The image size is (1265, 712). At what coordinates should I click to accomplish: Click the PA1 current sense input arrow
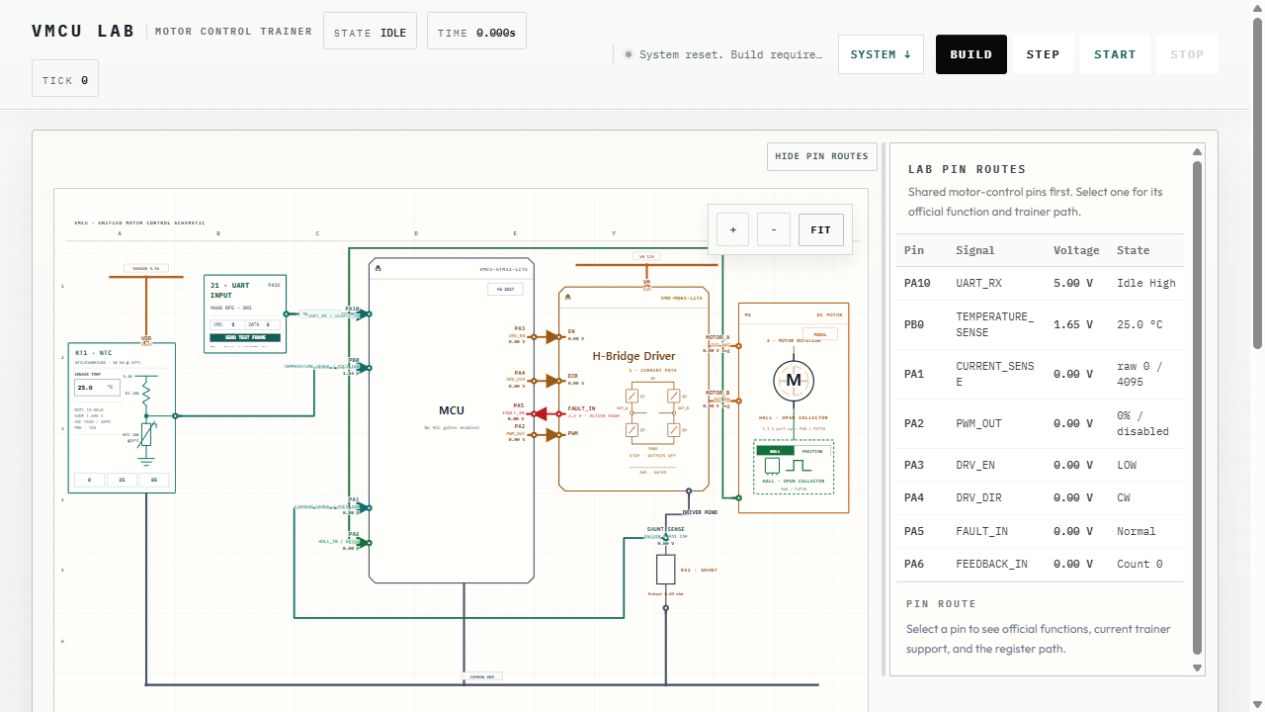(361, 507)
